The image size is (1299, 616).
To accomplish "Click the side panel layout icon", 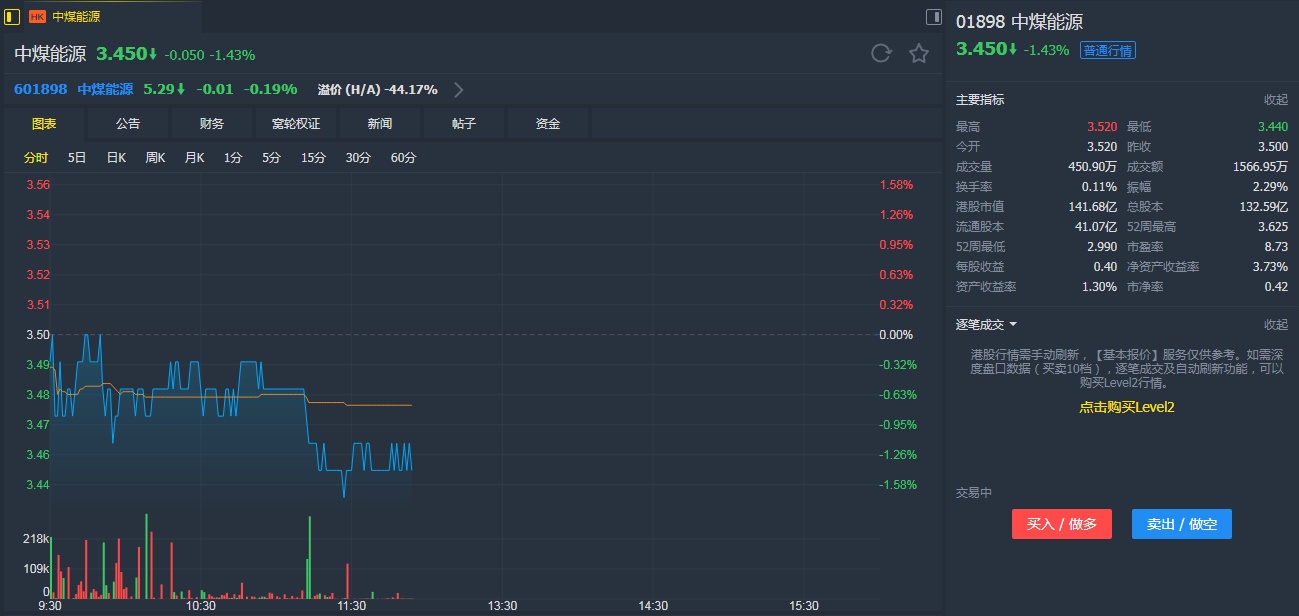I will pos(933,16).
